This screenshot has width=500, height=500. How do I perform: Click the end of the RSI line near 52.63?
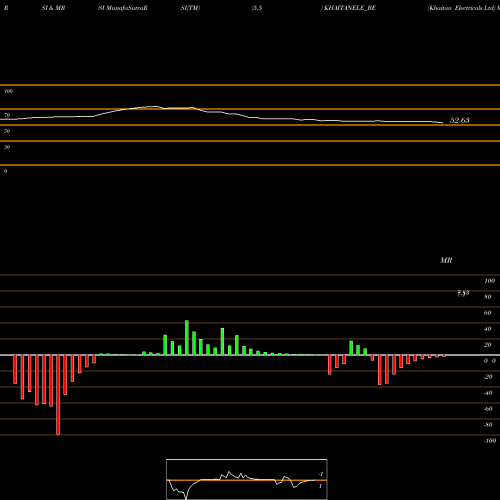(443, 123)
